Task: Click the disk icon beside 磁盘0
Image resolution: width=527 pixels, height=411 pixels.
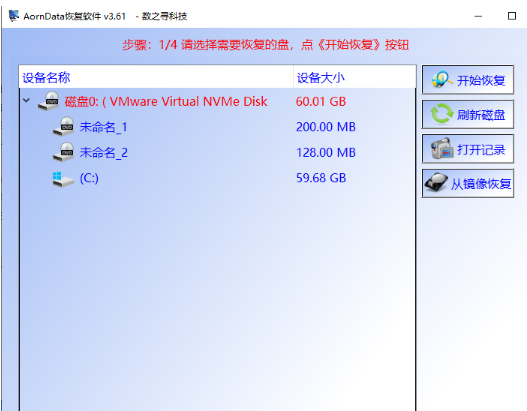Action: click(48, 101)
